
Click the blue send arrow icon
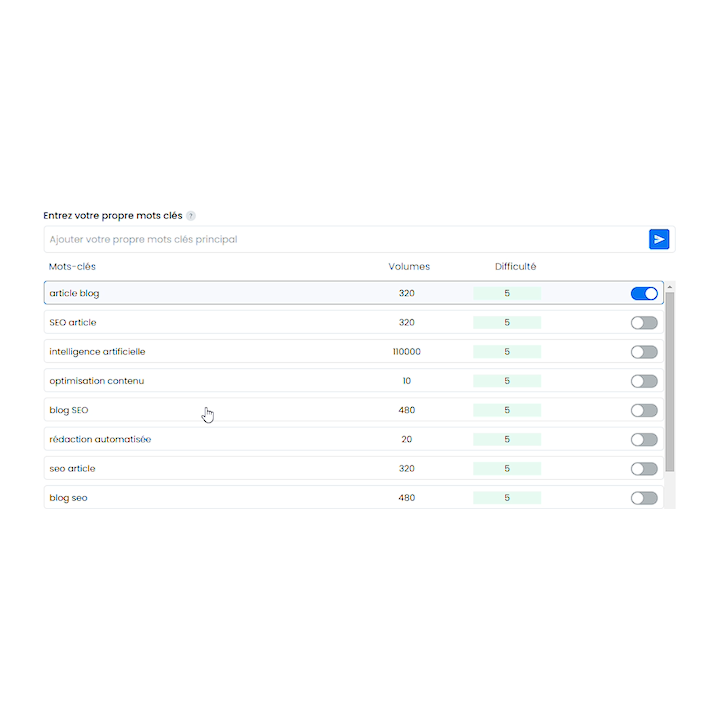(x=658, y=239)
